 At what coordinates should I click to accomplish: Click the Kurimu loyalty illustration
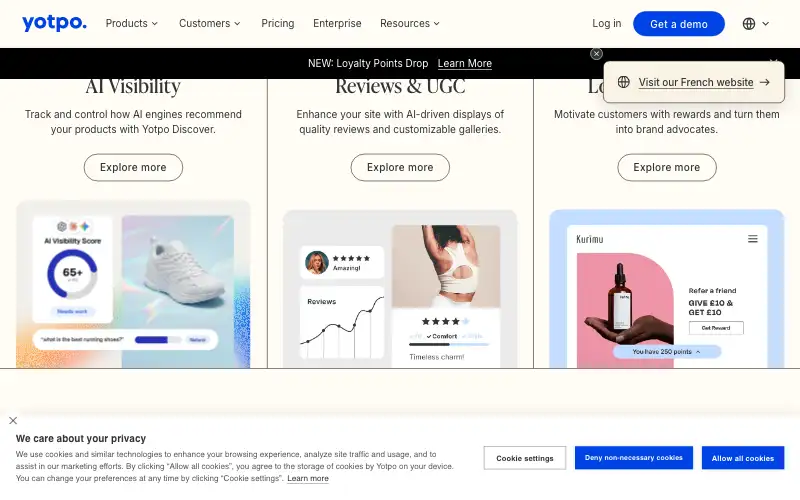(666, 289)
